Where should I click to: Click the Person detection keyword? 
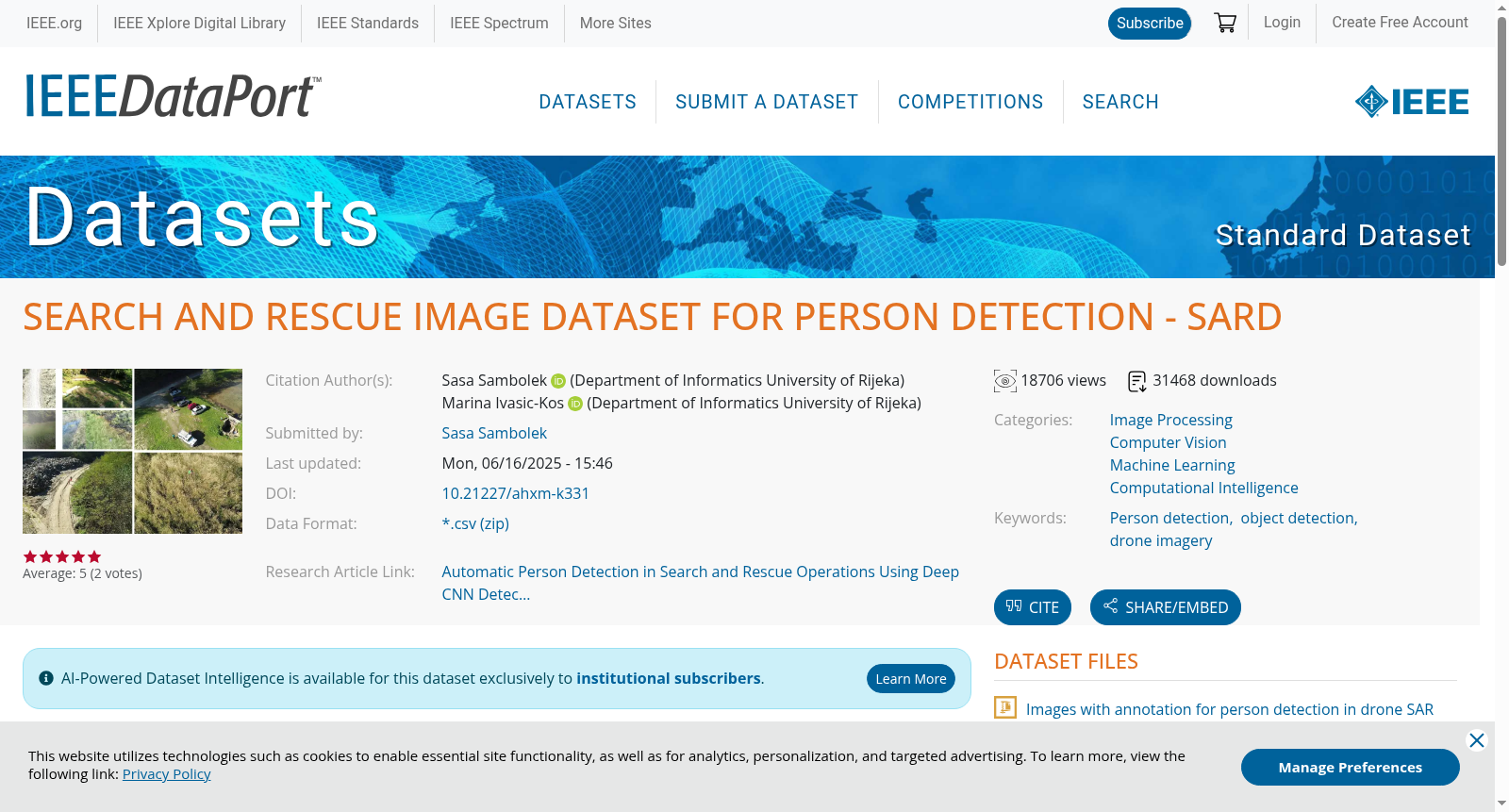(1169, 518)
